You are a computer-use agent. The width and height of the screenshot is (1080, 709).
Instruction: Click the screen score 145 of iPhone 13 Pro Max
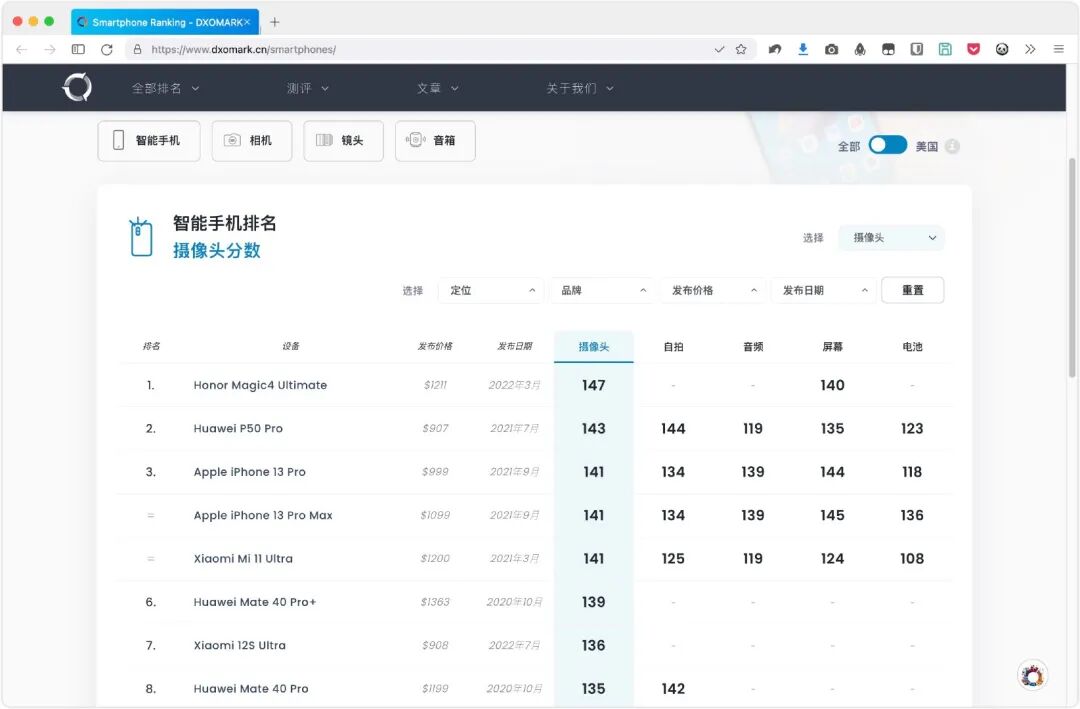pos(832,515)
